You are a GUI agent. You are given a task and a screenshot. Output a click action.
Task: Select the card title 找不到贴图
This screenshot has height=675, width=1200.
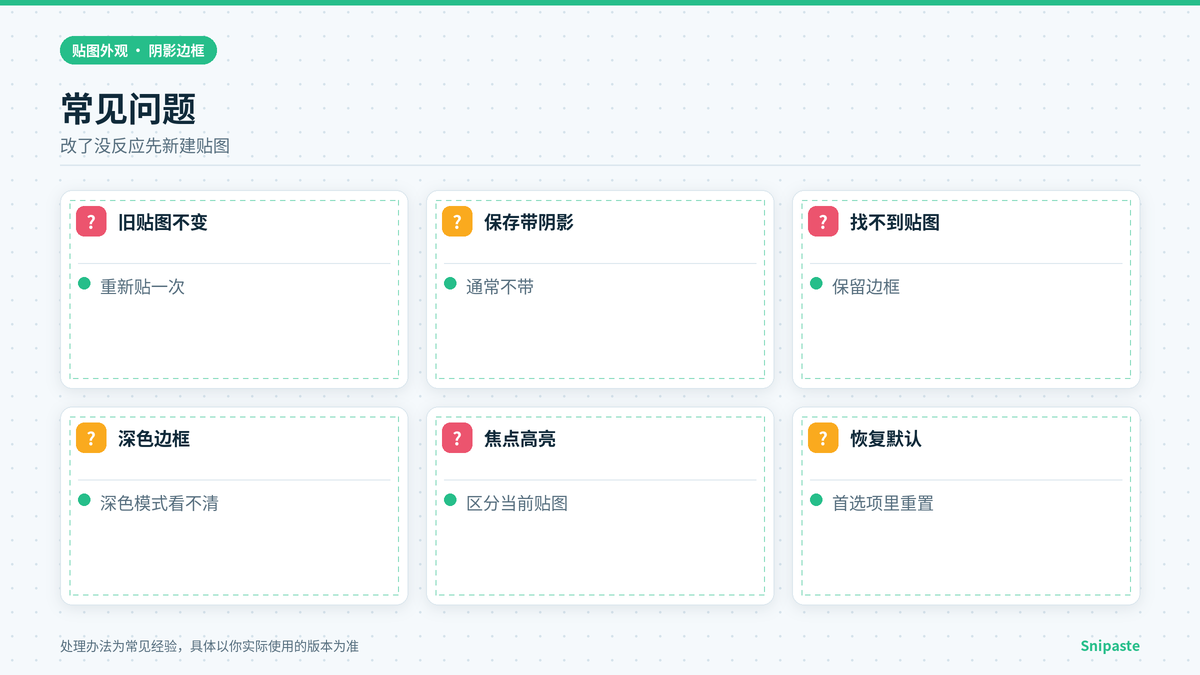coord(895,222)
